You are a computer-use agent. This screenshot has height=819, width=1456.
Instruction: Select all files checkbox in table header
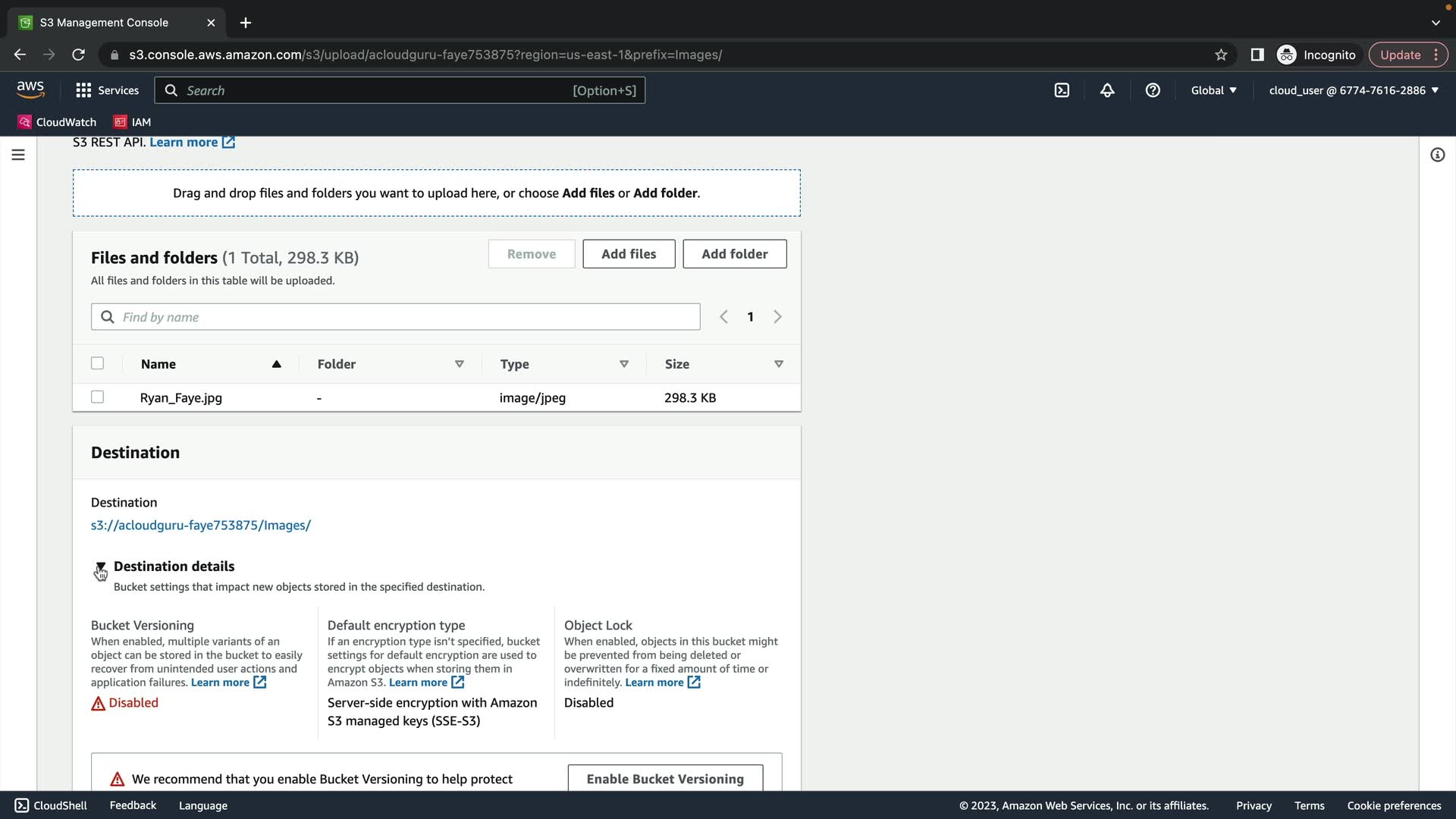coord(97,363)
